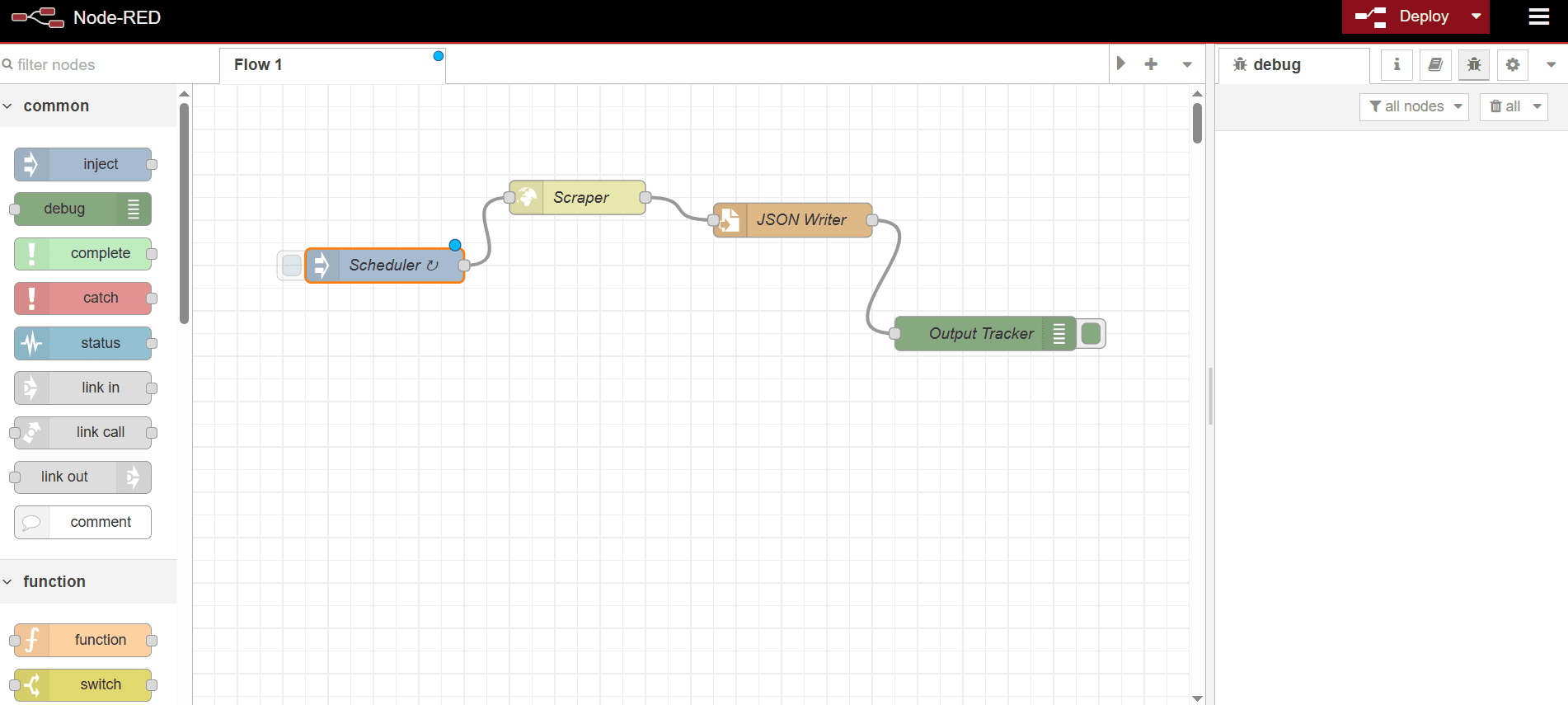This screenshot has width=1568, height=705.
Task: Select the Output Tracker debug node
Action: (x=984, y=334)
